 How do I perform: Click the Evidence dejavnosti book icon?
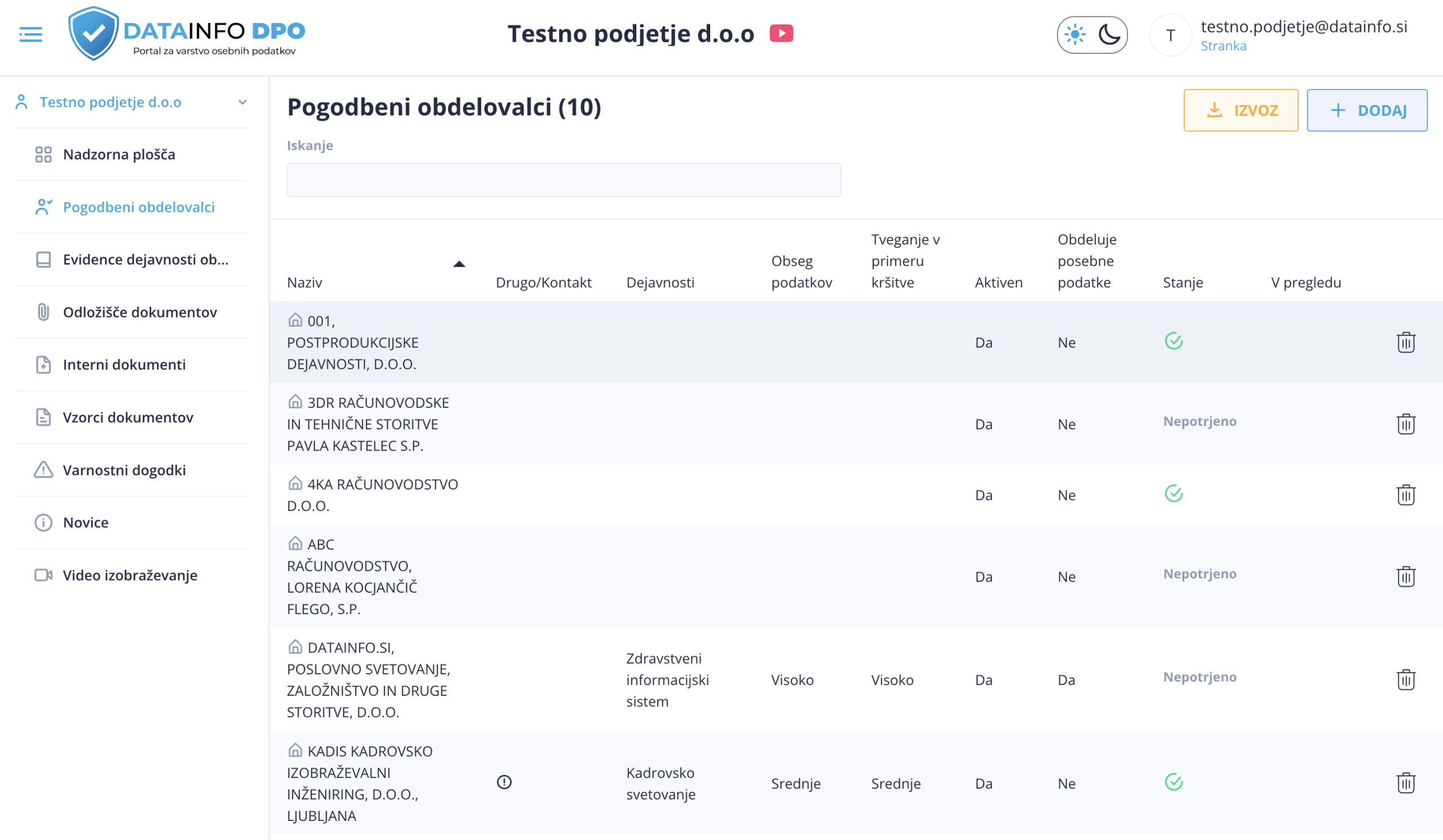pyautogui.click(x=43, y=260)
